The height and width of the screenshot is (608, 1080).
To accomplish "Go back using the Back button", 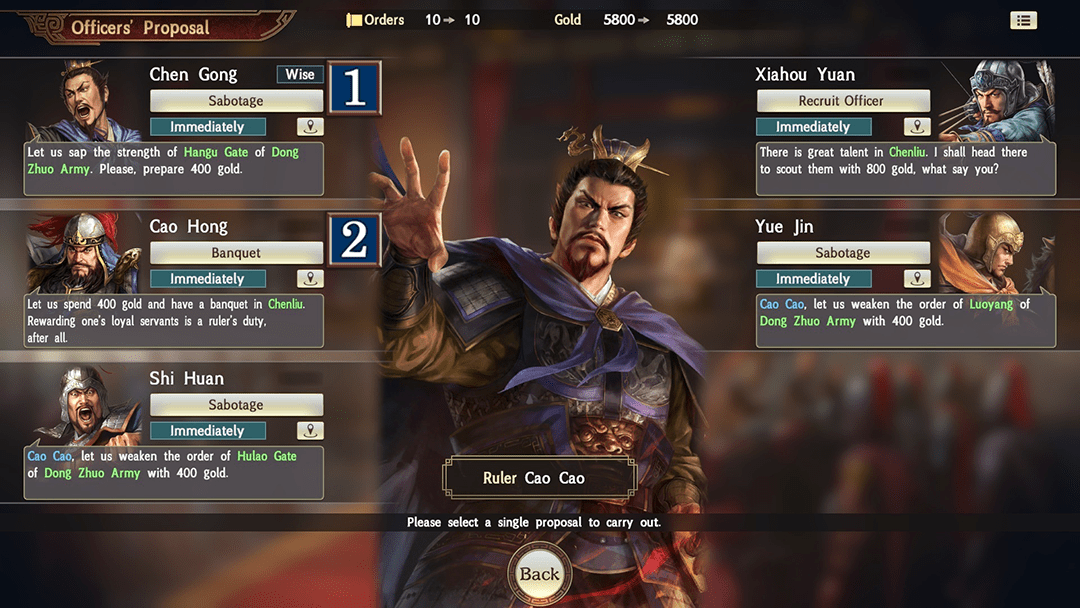I will (539, 574).
